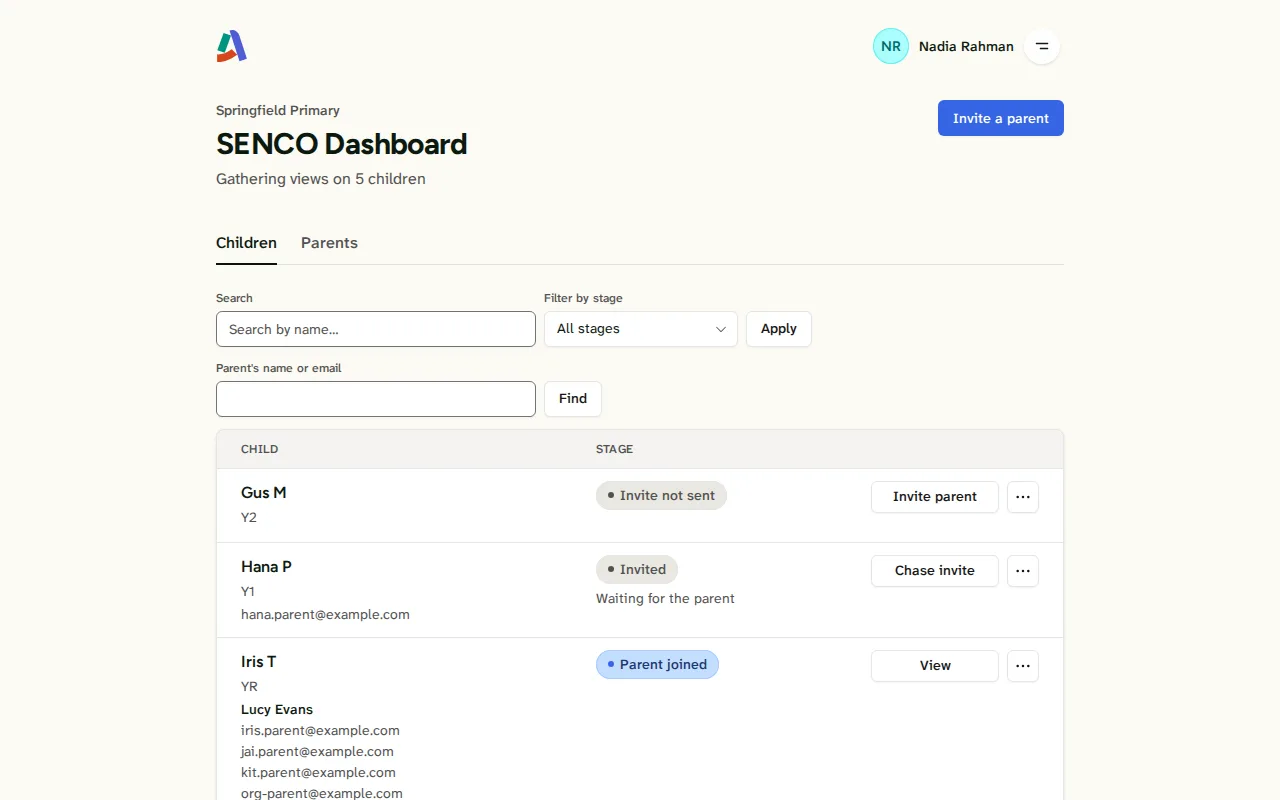Screen dimensions: 1280x800
Task: Focus the Search by name field
Action: coord(376,329)
